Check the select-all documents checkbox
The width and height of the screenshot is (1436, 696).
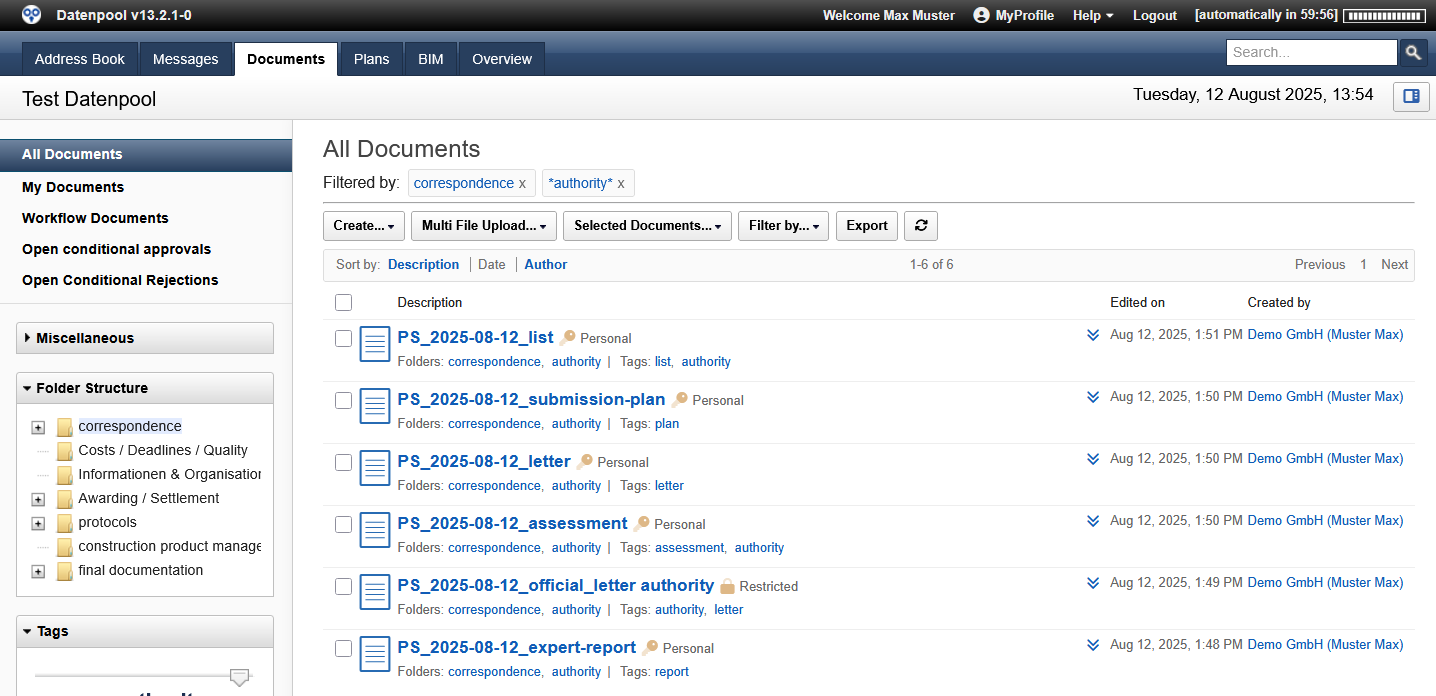(343, 302)
